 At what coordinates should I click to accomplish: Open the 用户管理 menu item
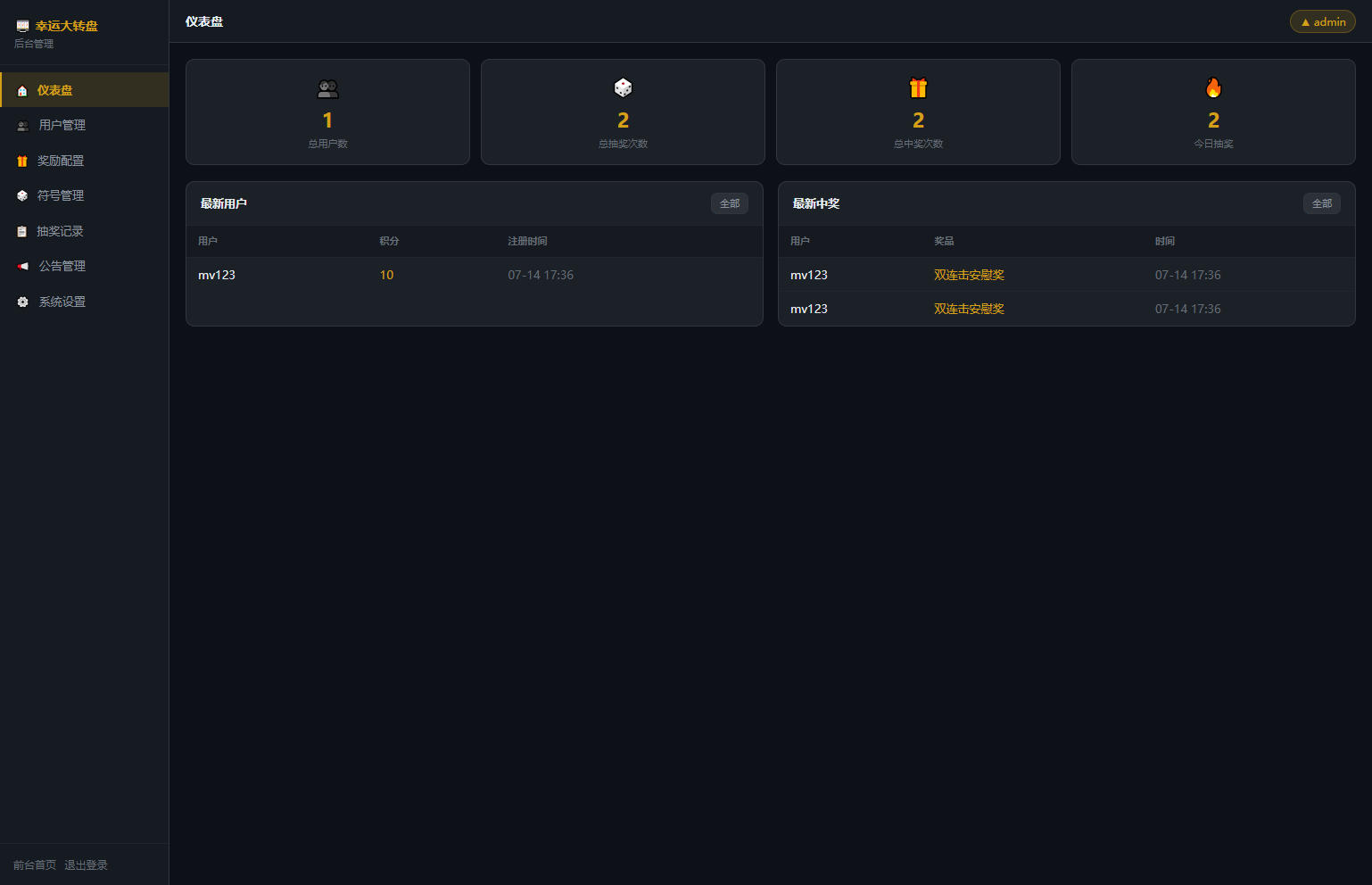coord(85,126)
